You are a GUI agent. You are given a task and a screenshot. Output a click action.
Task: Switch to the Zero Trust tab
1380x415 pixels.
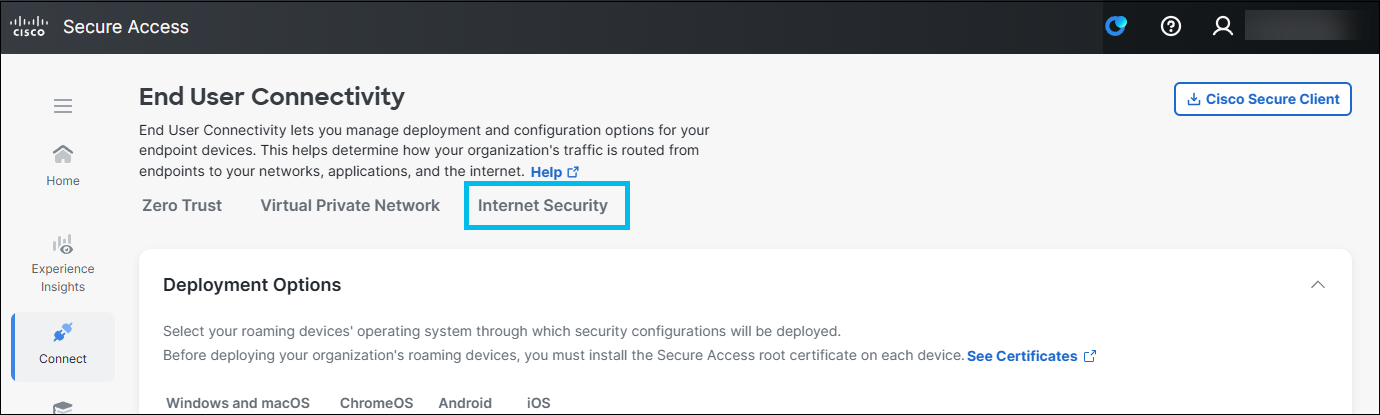click(x=182, y=205)
